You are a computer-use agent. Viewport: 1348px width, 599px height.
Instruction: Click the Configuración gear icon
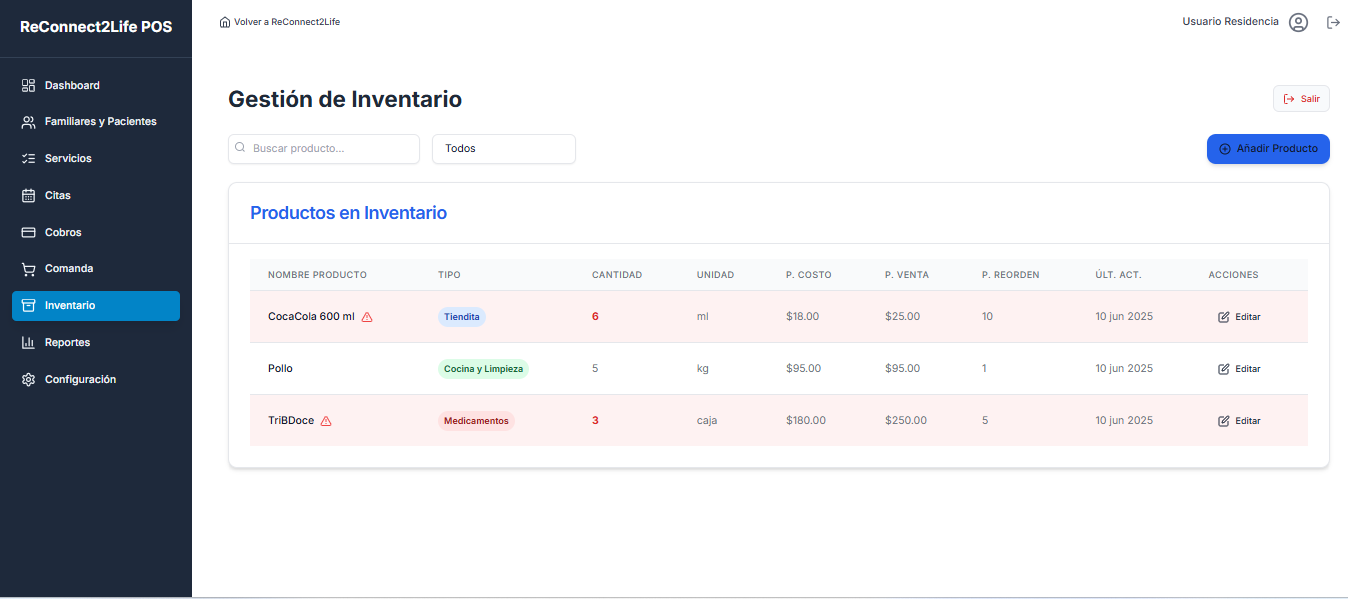tap(28, 380)
